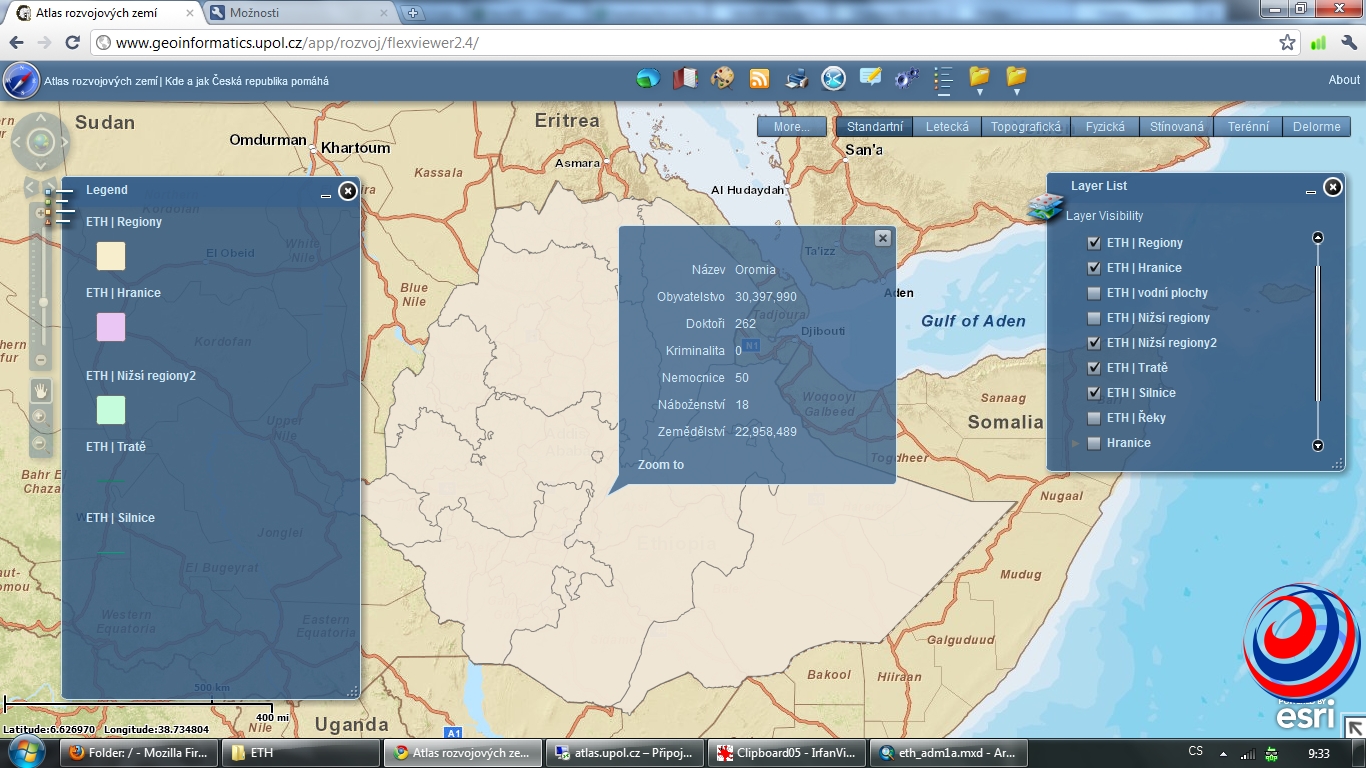Enable the ETH | Řeky layer

(1094, 418)
